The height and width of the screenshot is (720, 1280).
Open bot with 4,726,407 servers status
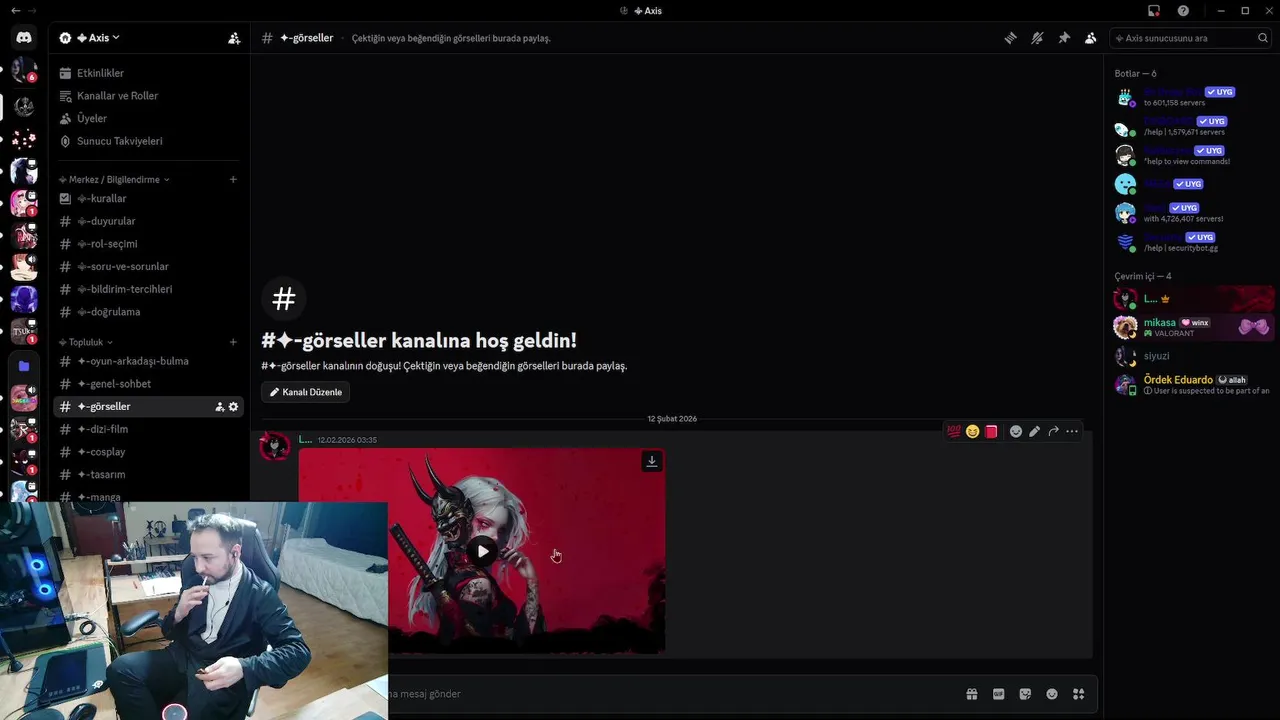click(1193, 213)
